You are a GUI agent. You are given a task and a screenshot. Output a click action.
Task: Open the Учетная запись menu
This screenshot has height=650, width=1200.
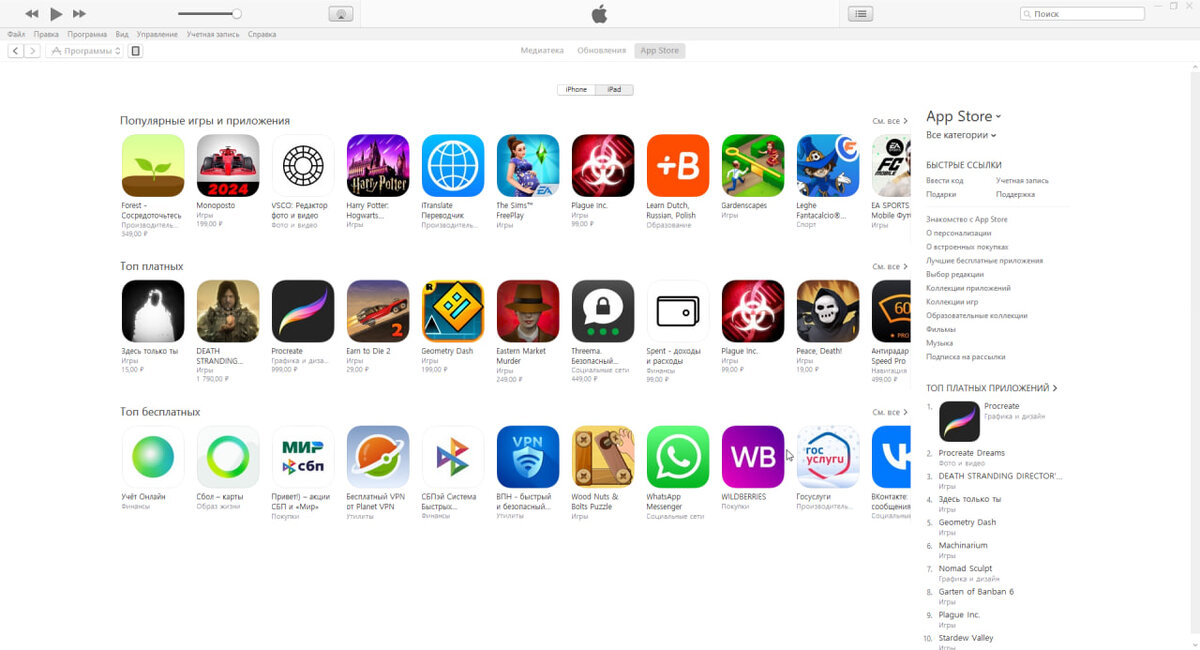pyautogui.click(x=214, y=34)
